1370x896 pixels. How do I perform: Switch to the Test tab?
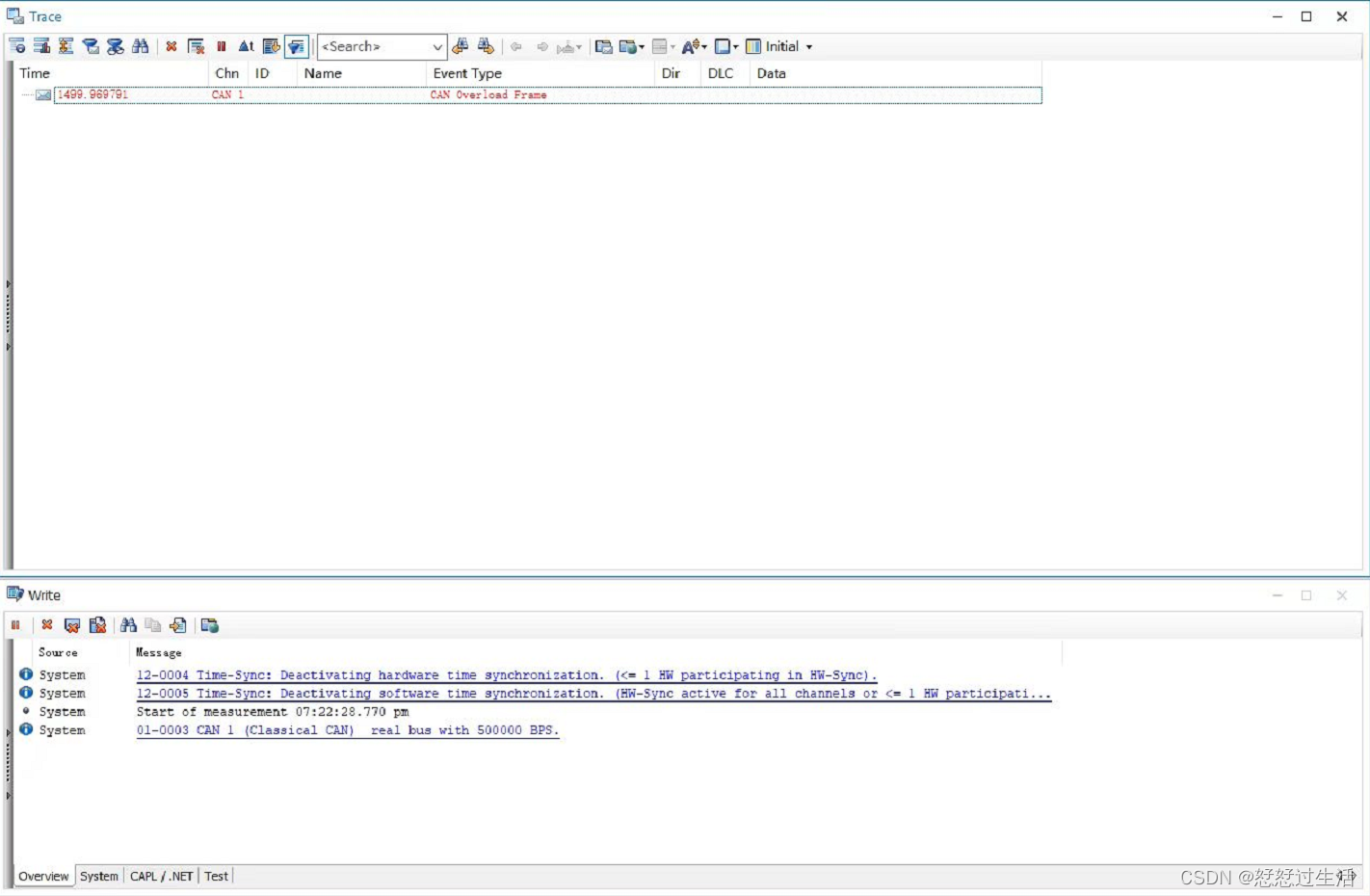coord(216,876)
